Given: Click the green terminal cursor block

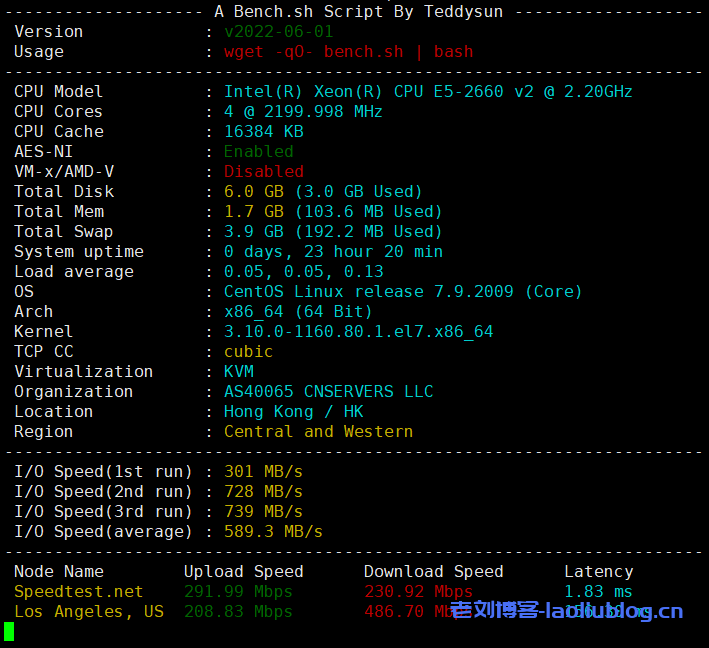Looking at the screenshot, I should (9, 631).
